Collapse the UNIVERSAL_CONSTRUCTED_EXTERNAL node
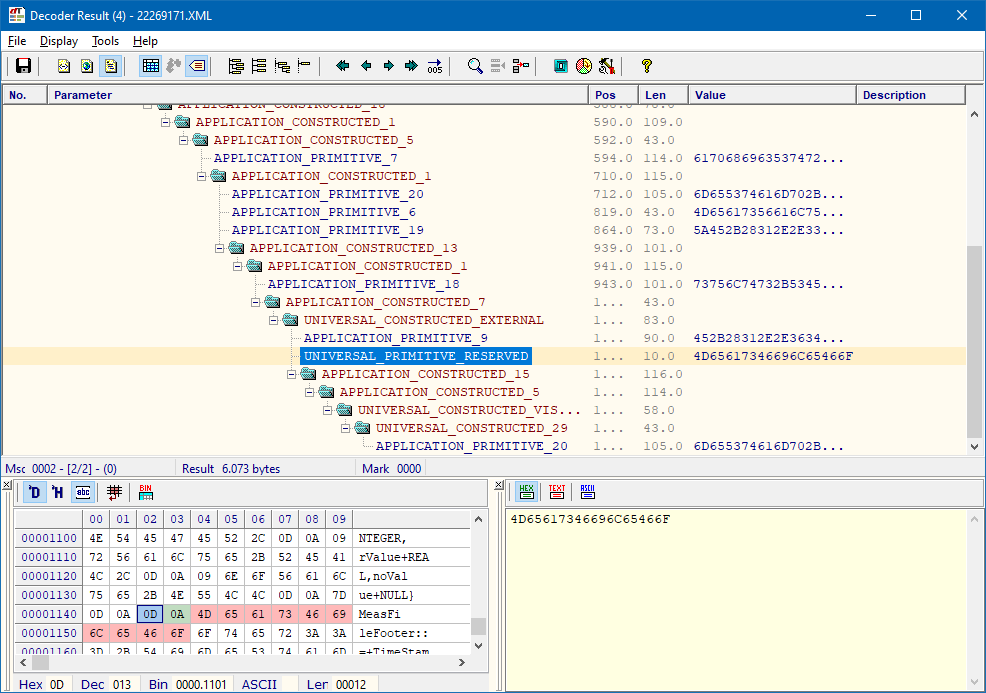 point(274,320)
